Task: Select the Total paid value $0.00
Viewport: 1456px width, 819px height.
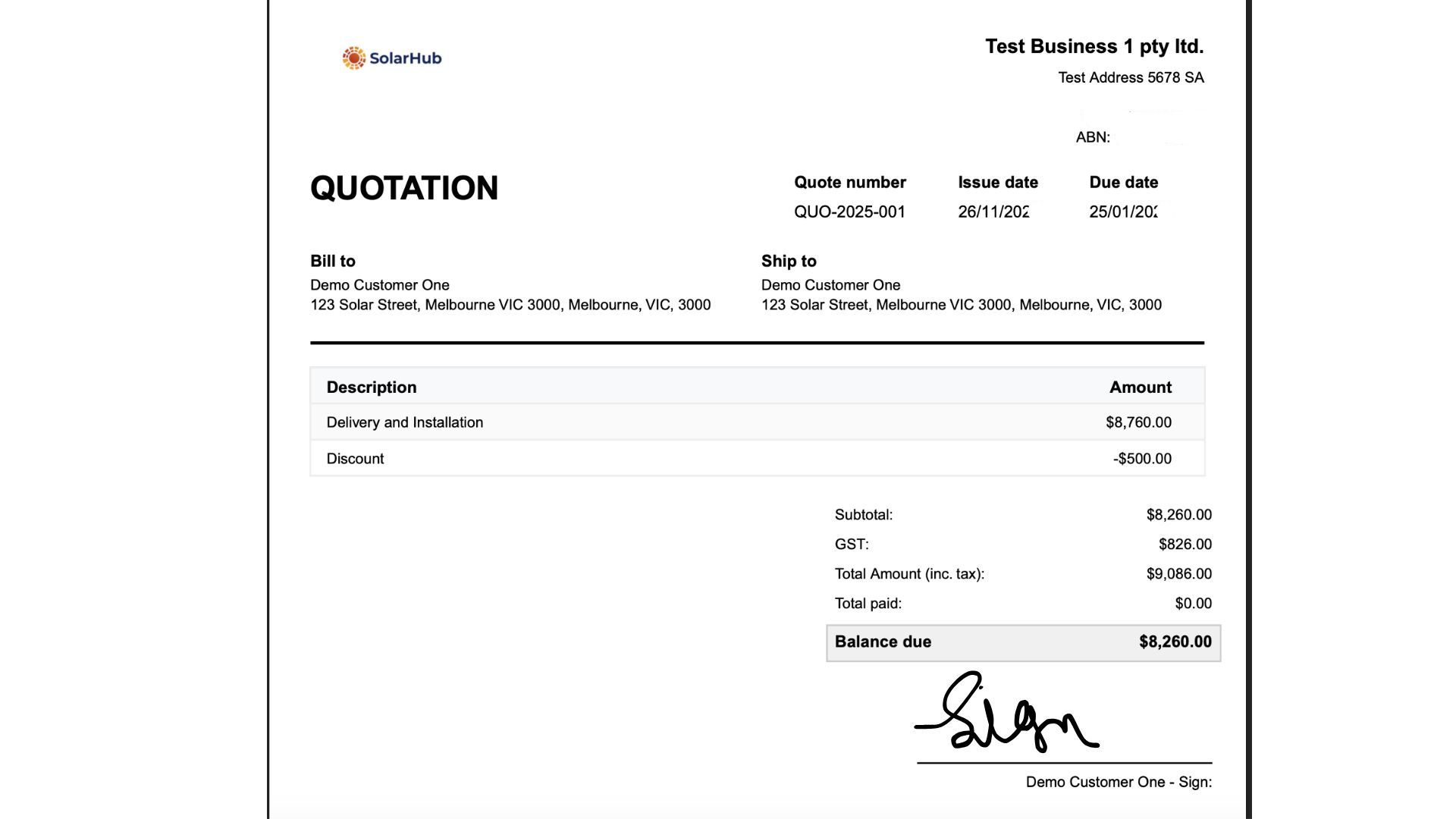Action: coord(1194,604)
